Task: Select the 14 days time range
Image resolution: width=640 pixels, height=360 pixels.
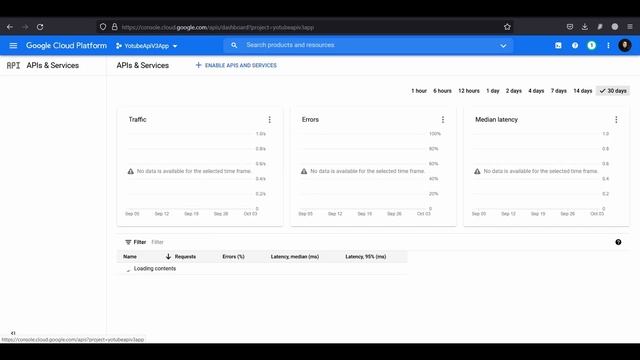Action: [x=582, y=91]
